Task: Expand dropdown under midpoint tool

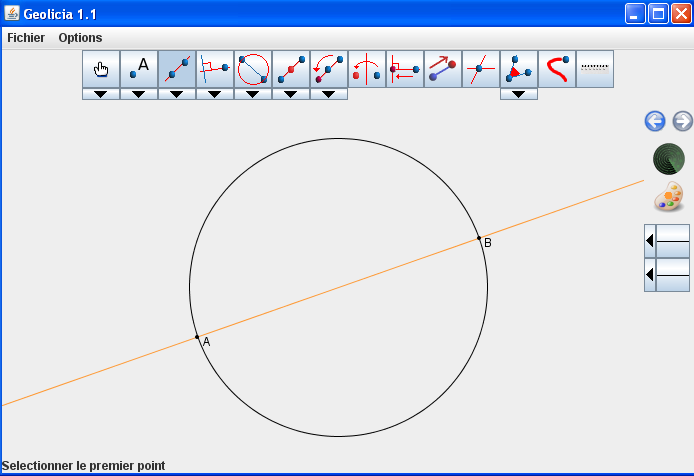Action: click(291, 94)
